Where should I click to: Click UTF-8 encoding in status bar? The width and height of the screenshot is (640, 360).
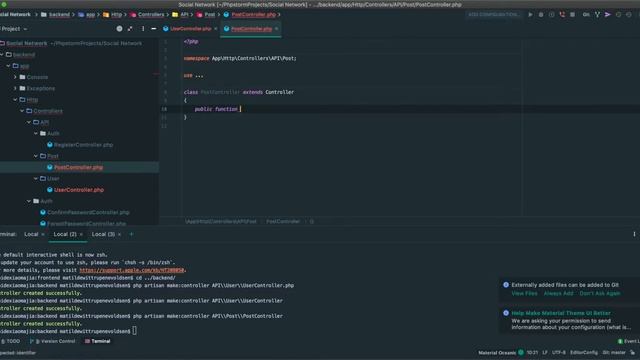[559, 353]
